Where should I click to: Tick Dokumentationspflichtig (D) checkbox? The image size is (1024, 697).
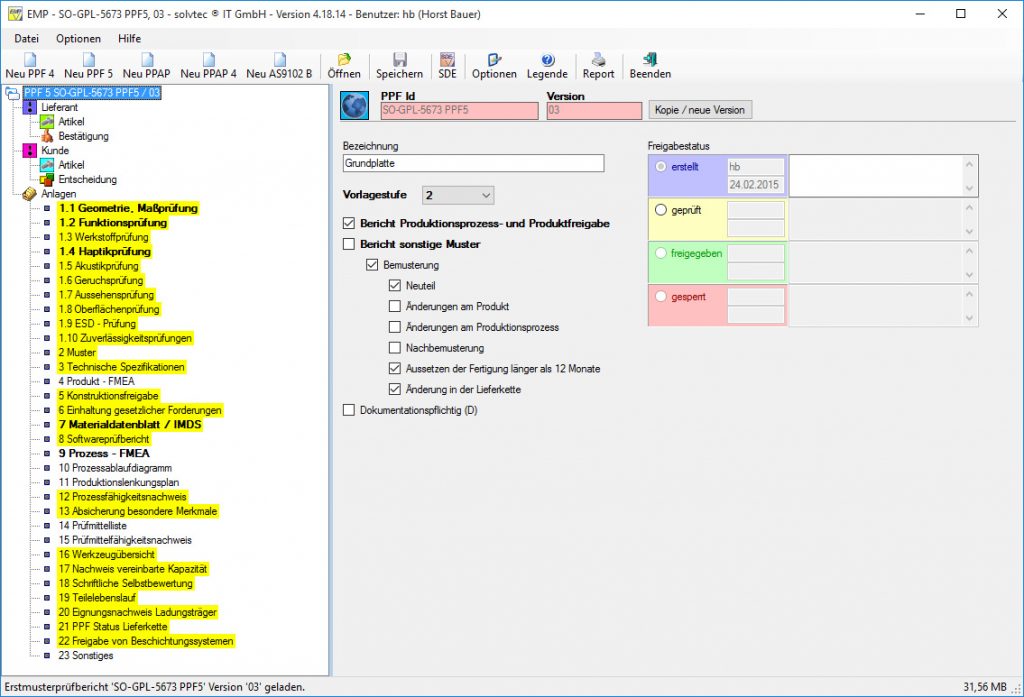pyautogui.click(x=349, y=410)
